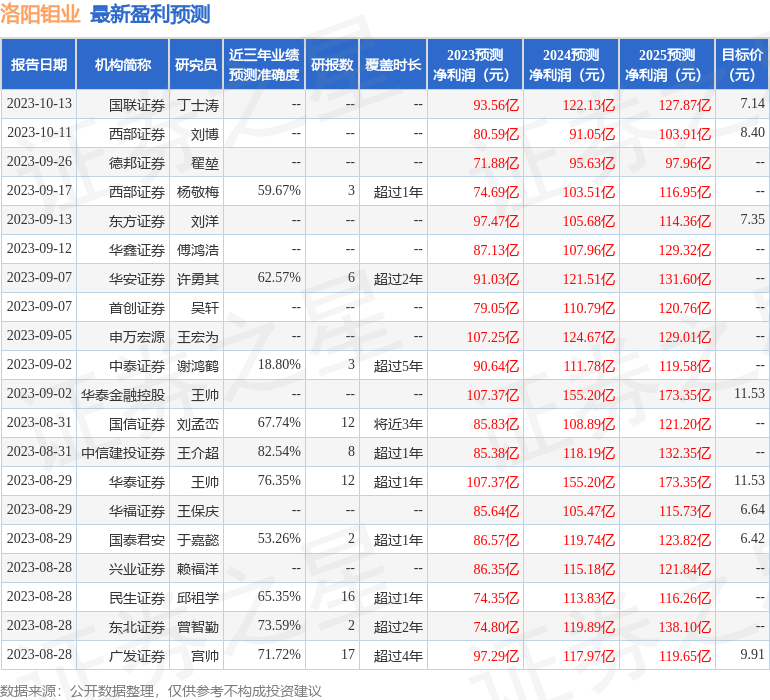This screenshot has width=770, height=700.
Task: Click the 覆盖时长 column header
Action: pos(393,64)
